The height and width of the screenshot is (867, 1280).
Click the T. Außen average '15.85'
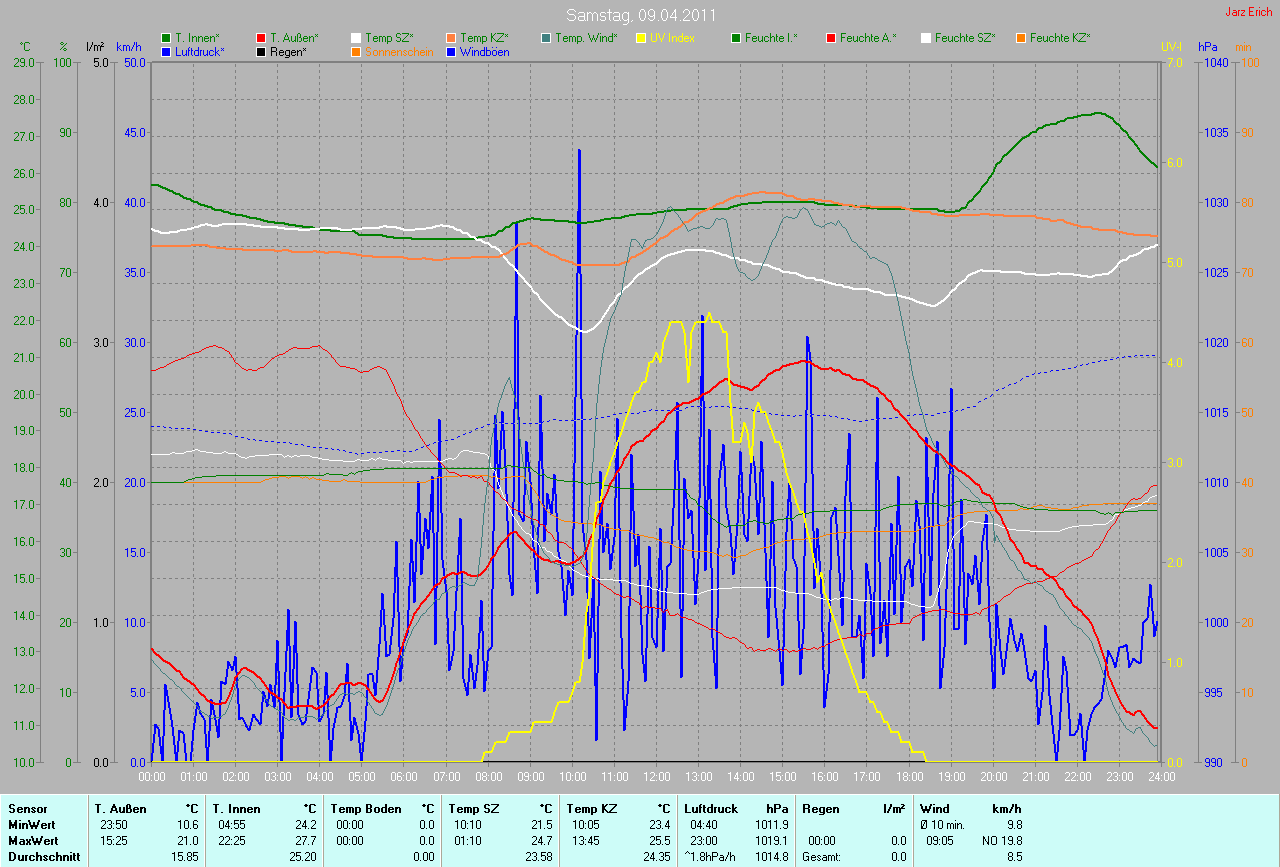pyautogui.click(x=184, y=856)
